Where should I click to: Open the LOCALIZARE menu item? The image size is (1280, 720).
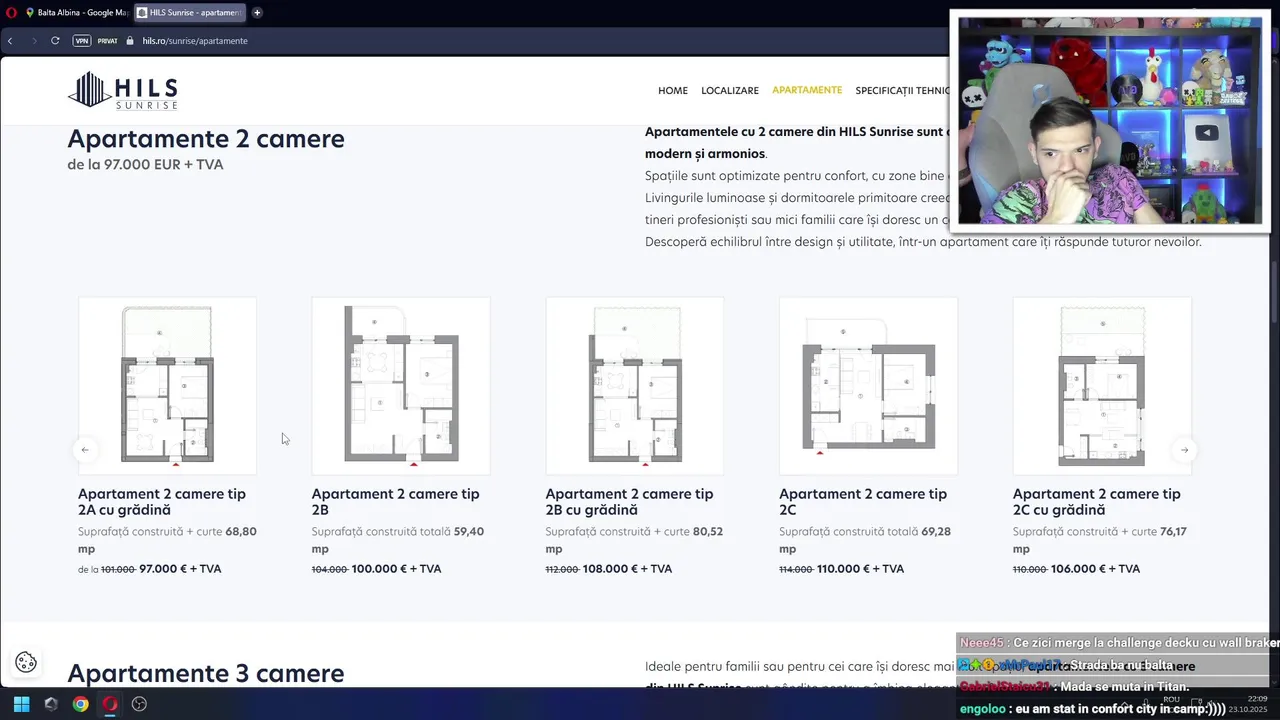[x=730, y=91]
